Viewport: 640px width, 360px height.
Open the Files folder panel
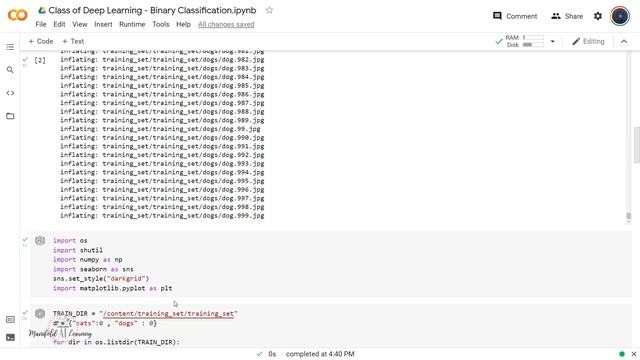(x=10, y=116)
